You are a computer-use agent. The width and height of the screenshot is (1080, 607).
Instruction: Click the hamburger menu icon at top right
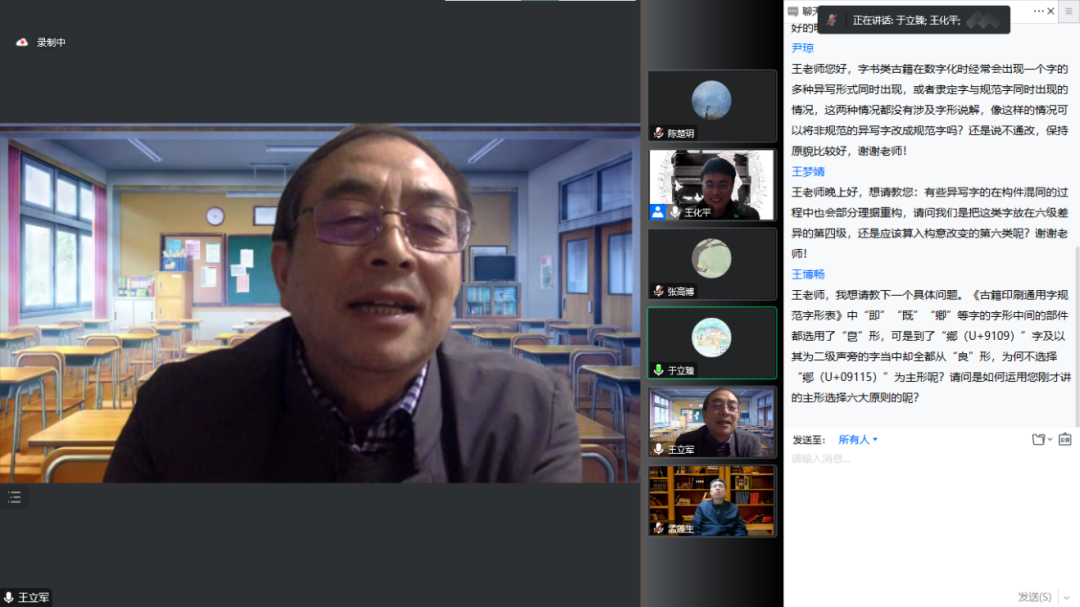[1068, 11]
